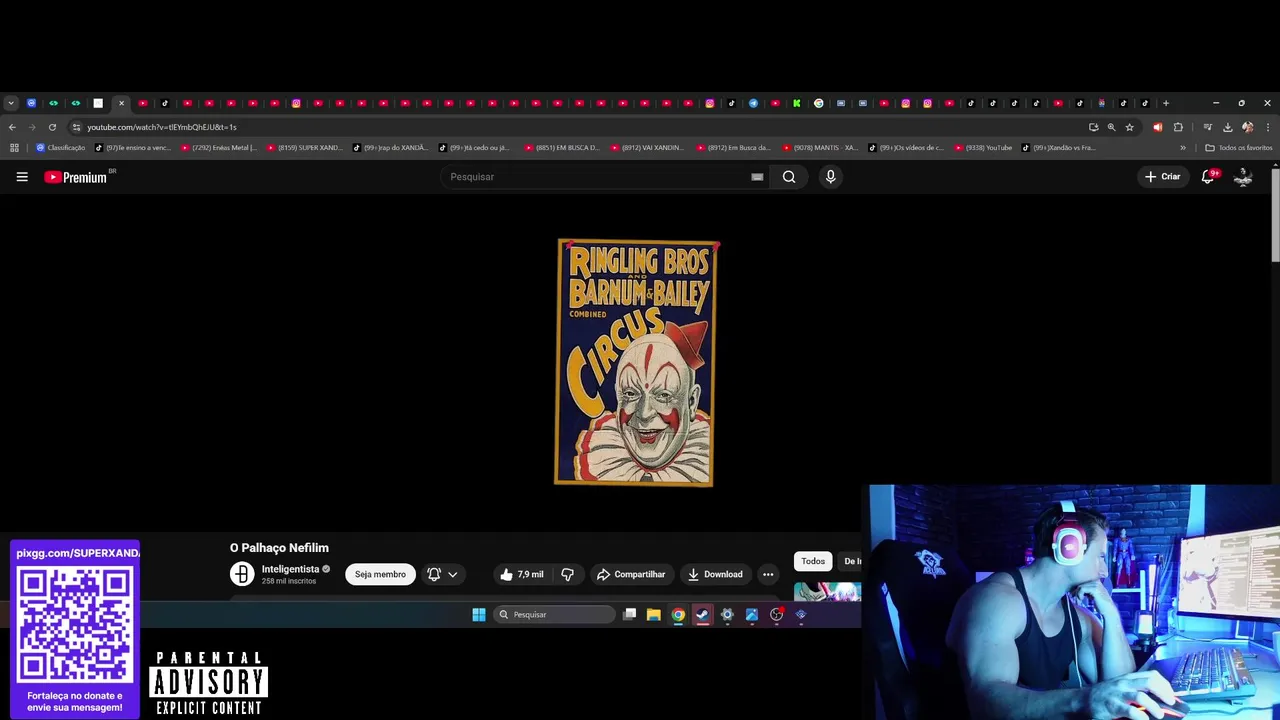
Task: Click the page vertical scrollbar
Action: [1275, 215]
